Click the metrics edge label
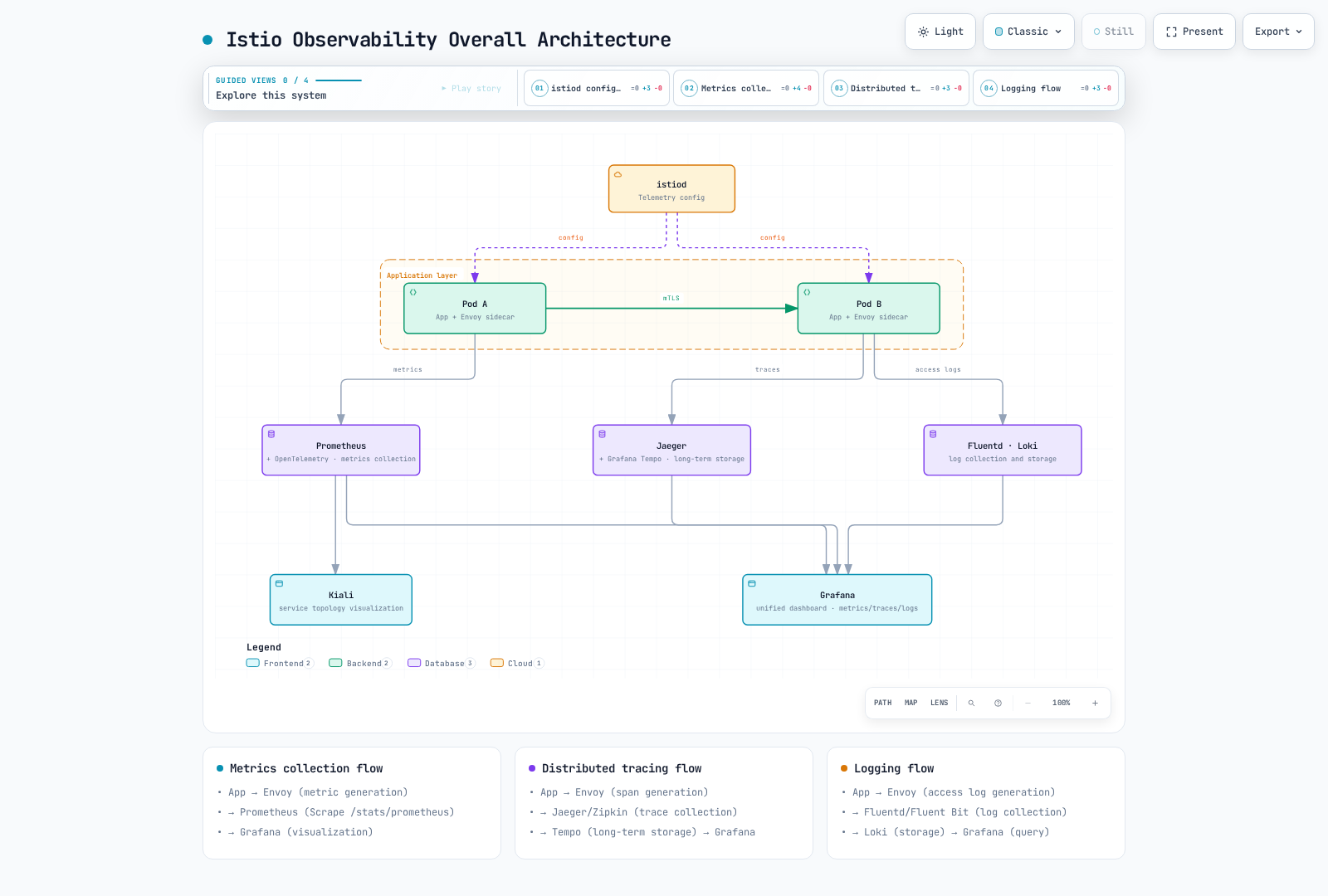 click(x=408, y=369)
